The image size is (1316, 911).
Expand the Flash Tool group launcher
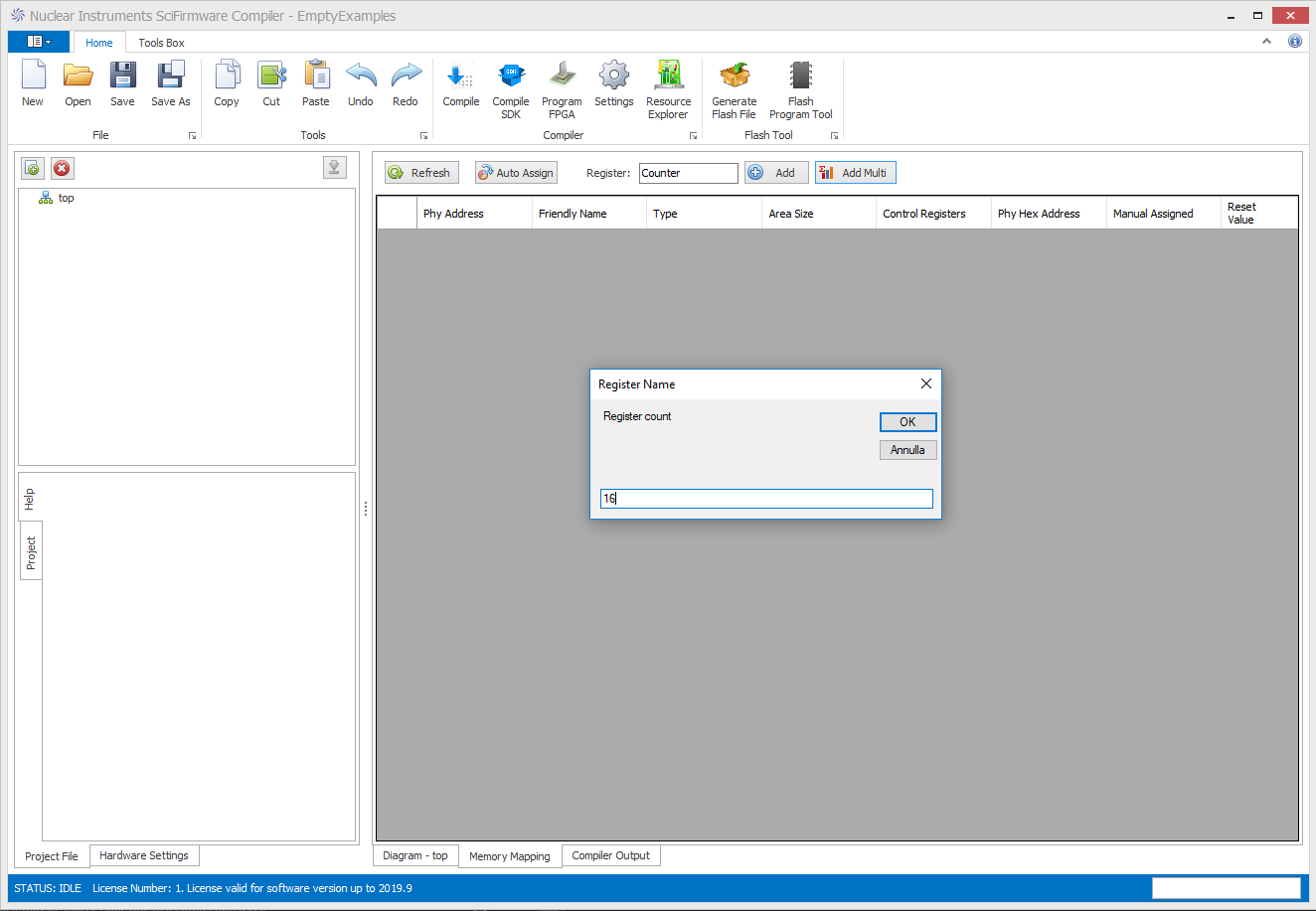pyautogui.click(x=834, y=136)
